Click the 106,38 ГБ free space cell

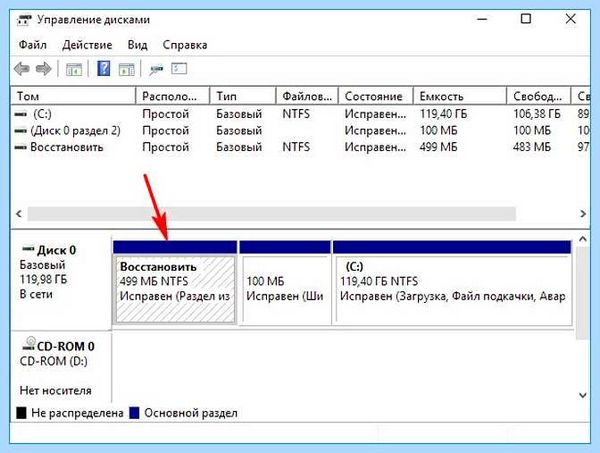537,114
